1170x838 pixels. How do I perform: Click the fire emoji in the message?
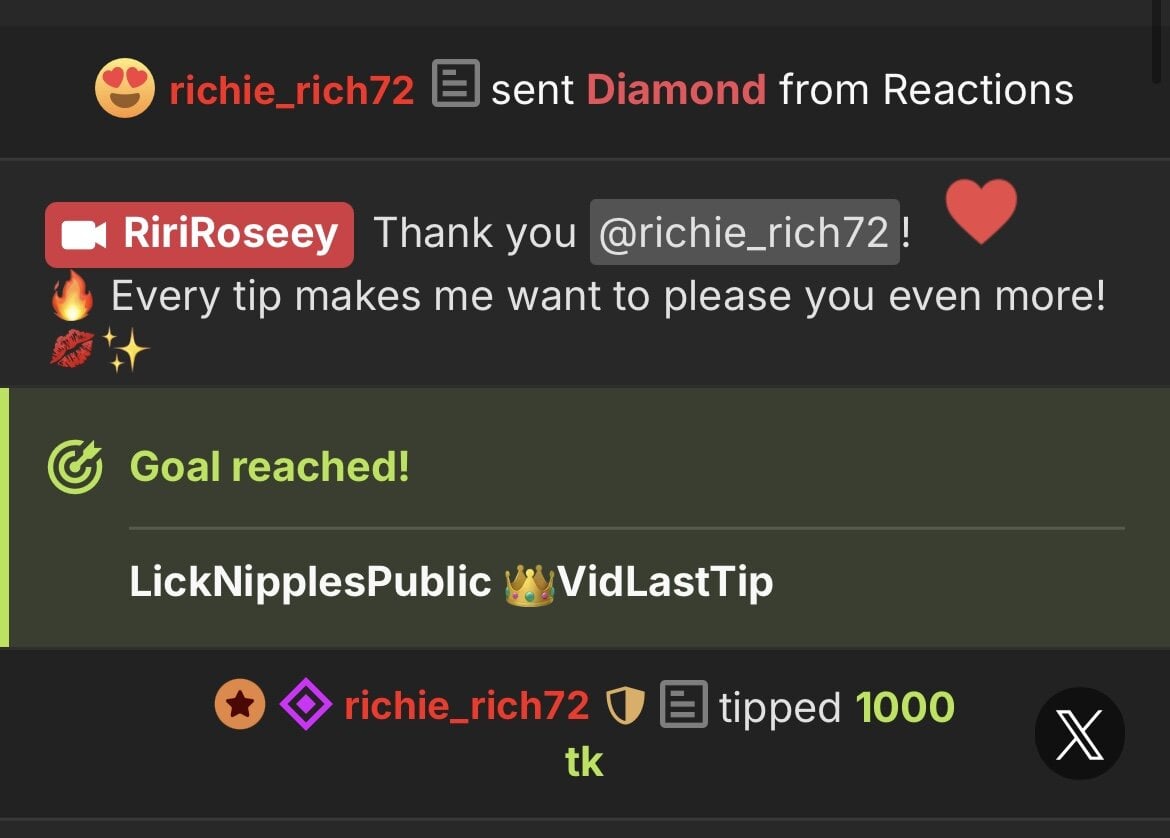click(72, 296)
